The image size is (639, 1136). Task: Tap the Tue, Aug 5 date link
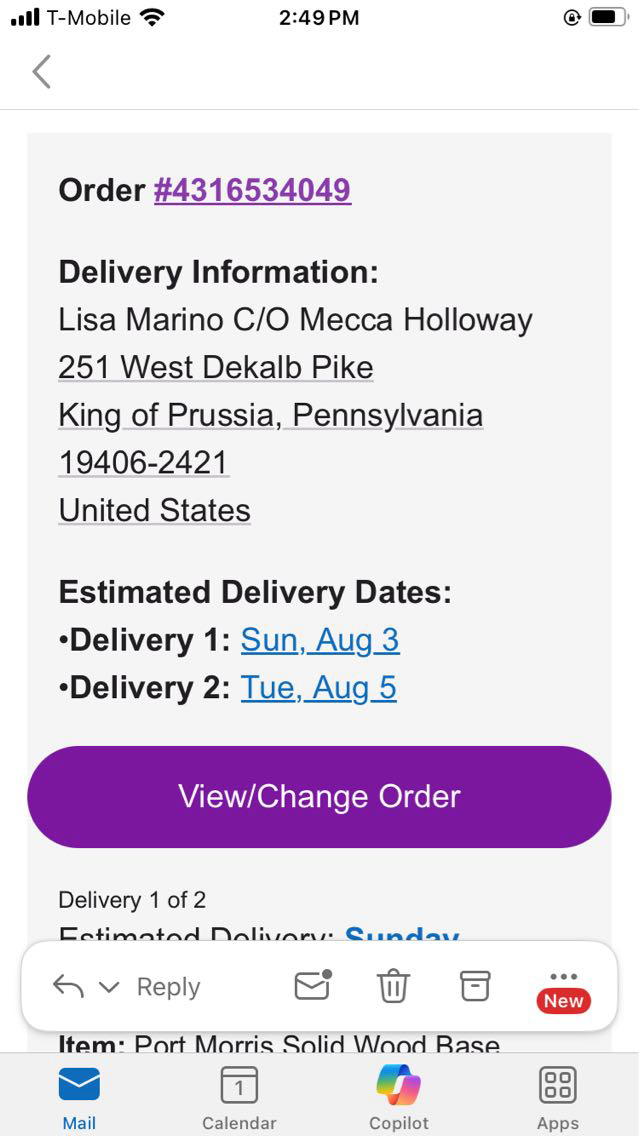(x=318, y=688)
